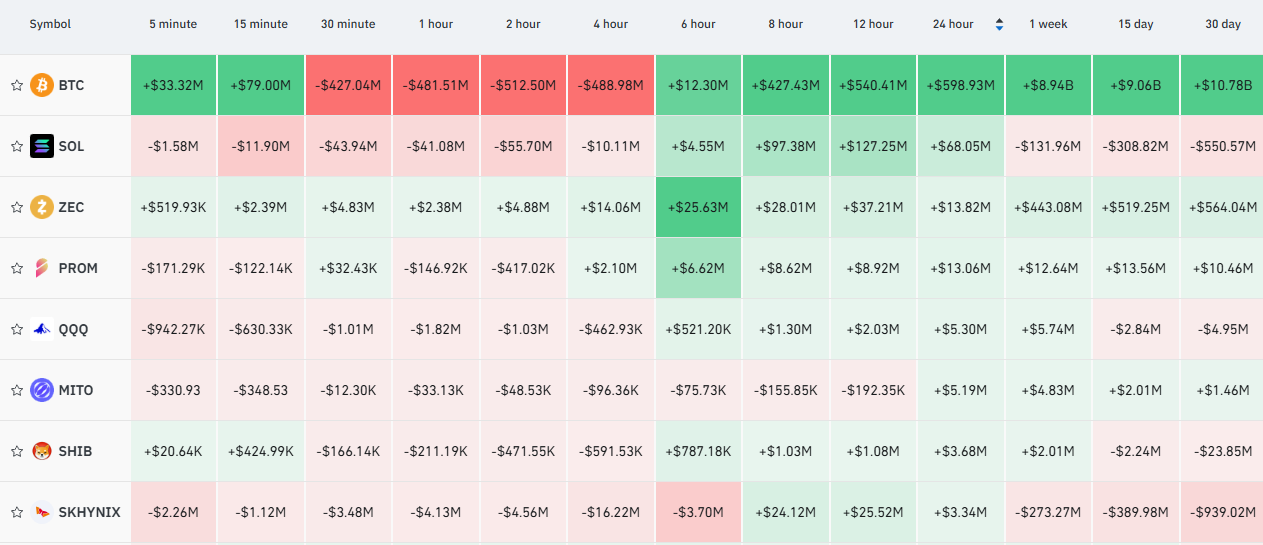Click ZEC 6 hour green +$25.63M cell
This screenshot has height=545, width=1263.
(x=698, y=207)
